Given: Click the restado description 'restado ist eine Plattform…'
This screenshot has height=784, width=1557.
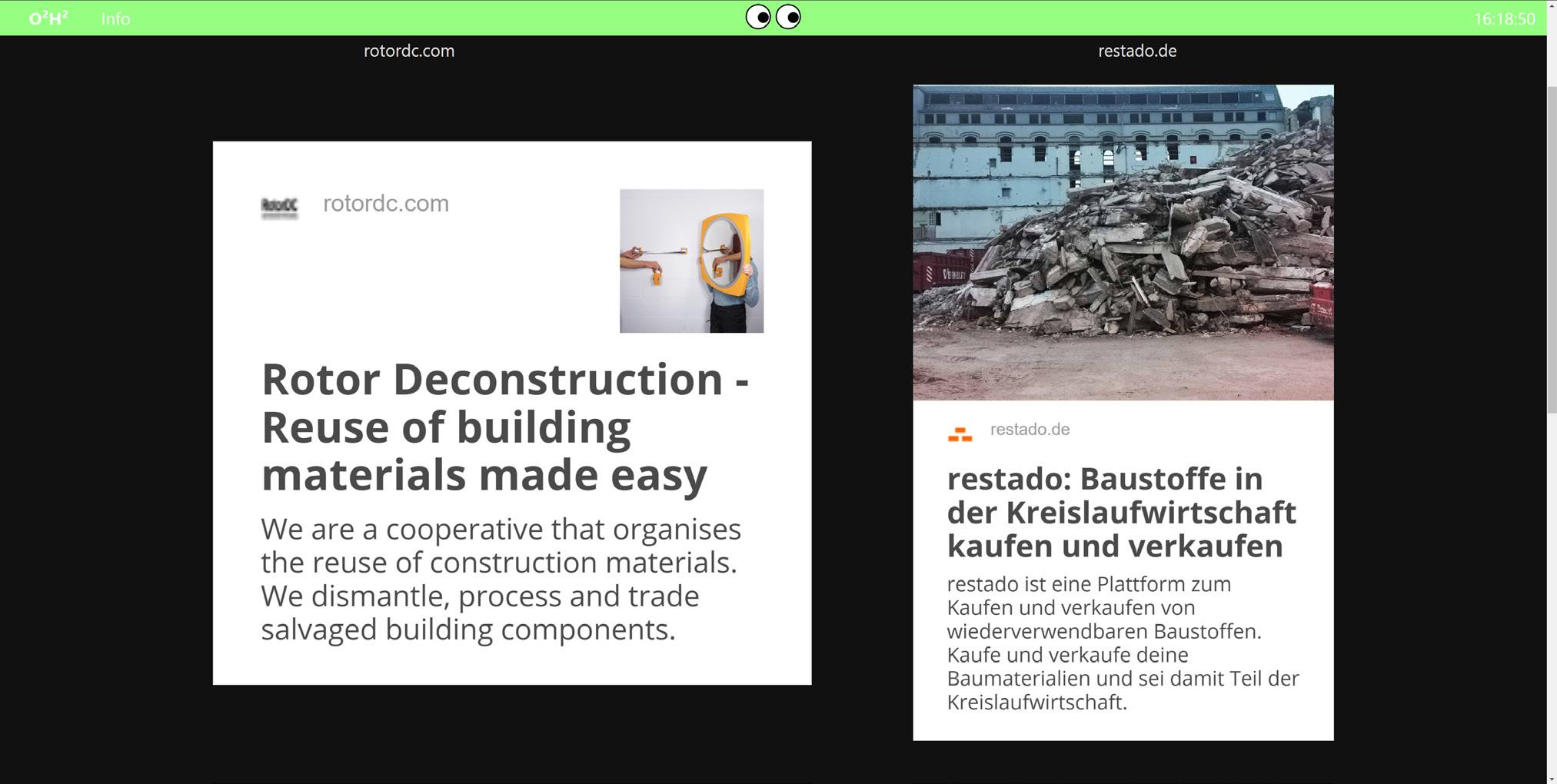Looking at the screenshot, I should click(1123, 643).
